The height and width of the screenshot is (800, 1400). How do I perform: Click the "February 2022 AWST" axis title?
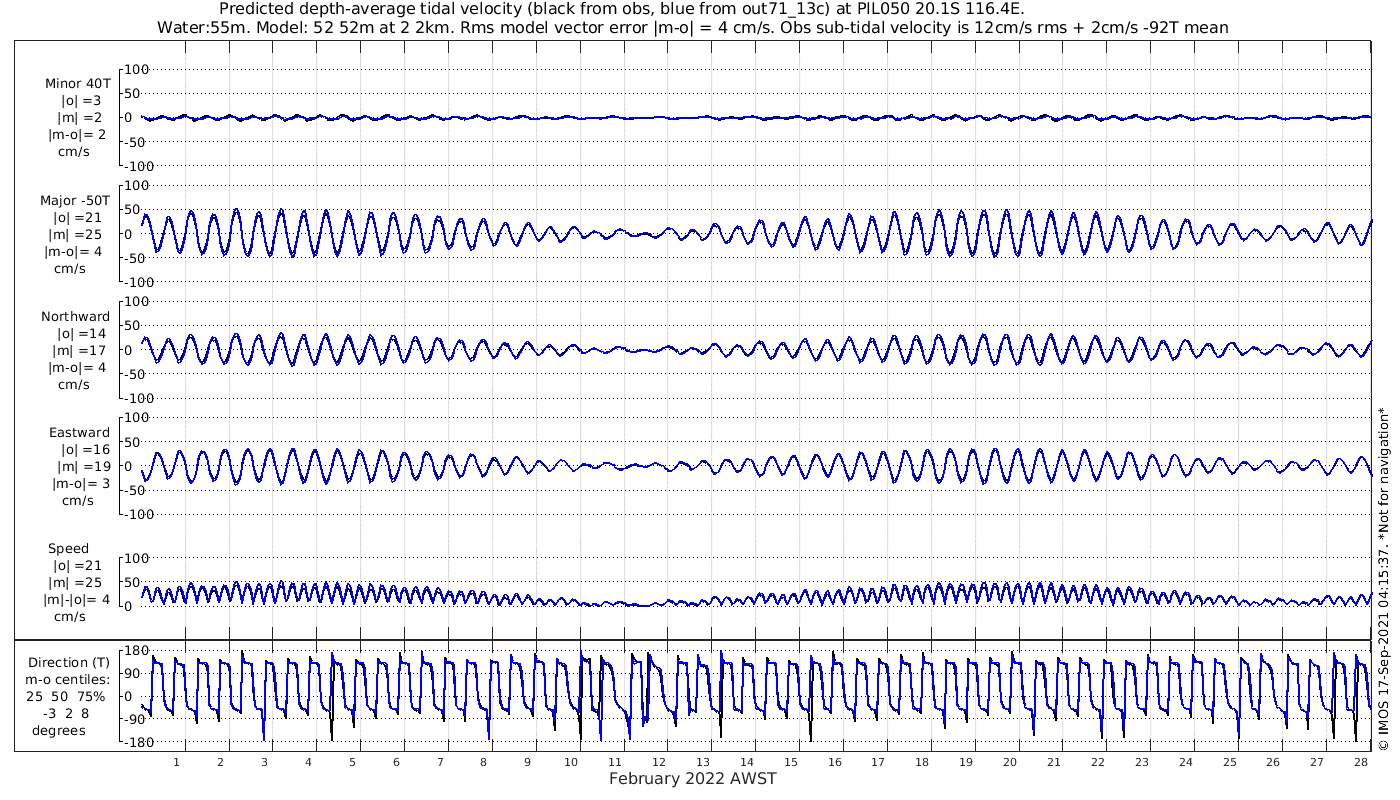click(x=693, y=779)
